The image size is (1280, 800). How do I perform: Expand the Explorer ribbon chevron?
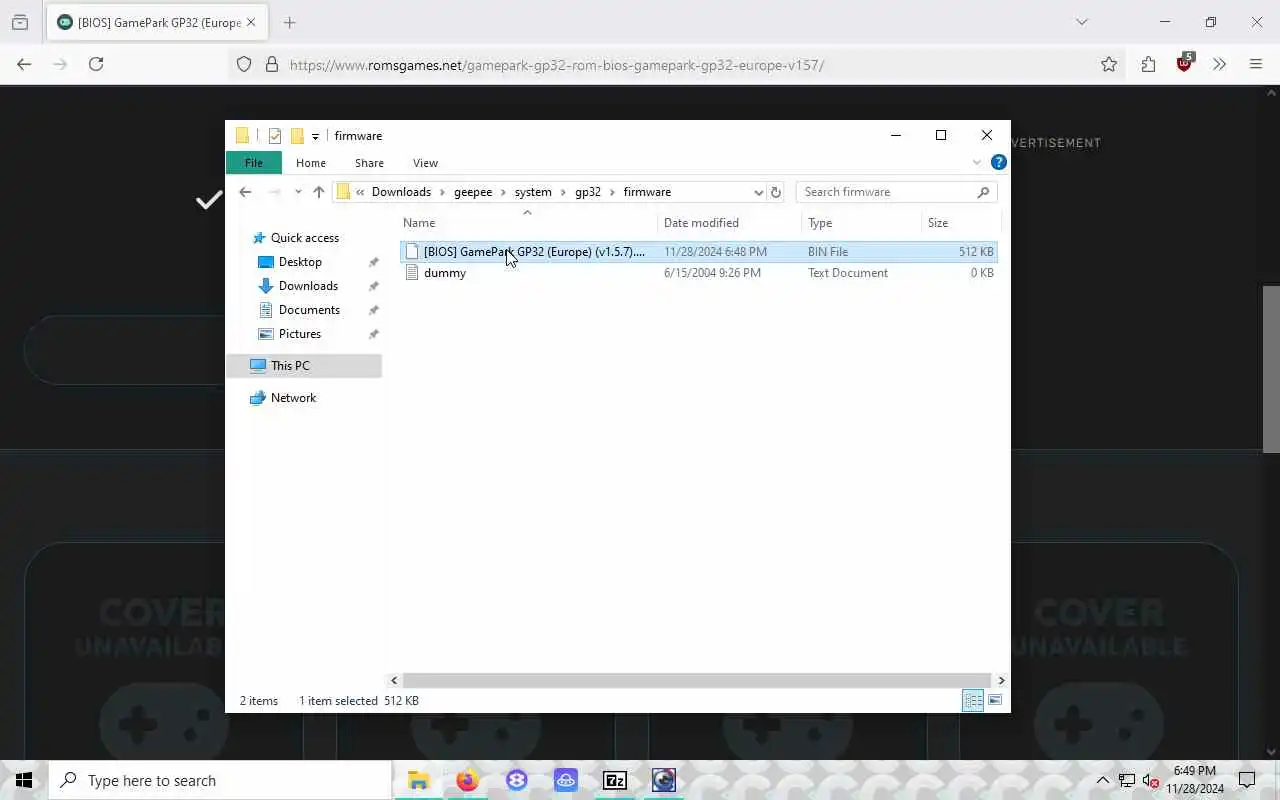click(977, 162)
